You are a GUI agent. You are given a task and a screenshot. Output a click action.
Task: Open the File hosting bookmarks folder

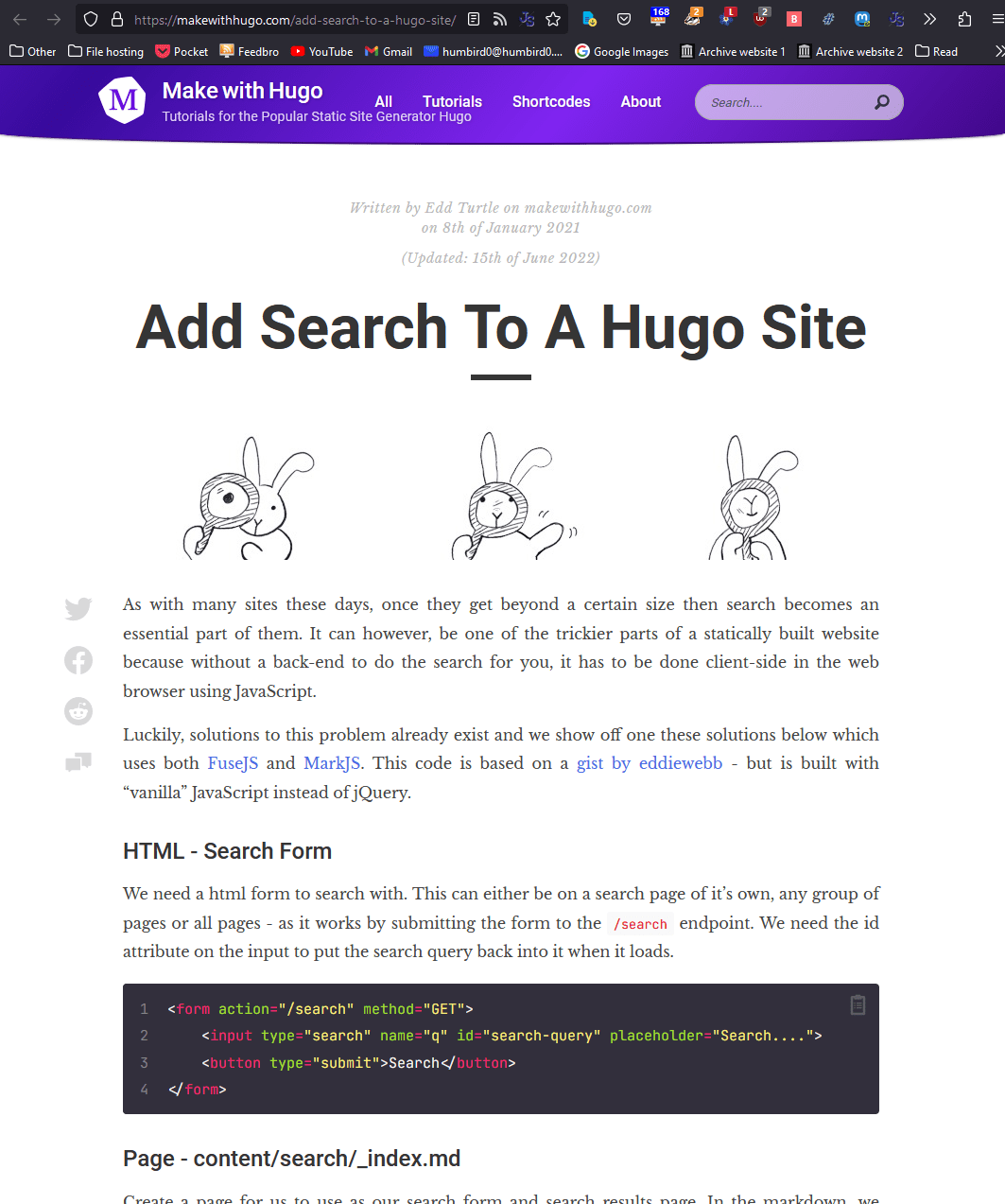106,51
